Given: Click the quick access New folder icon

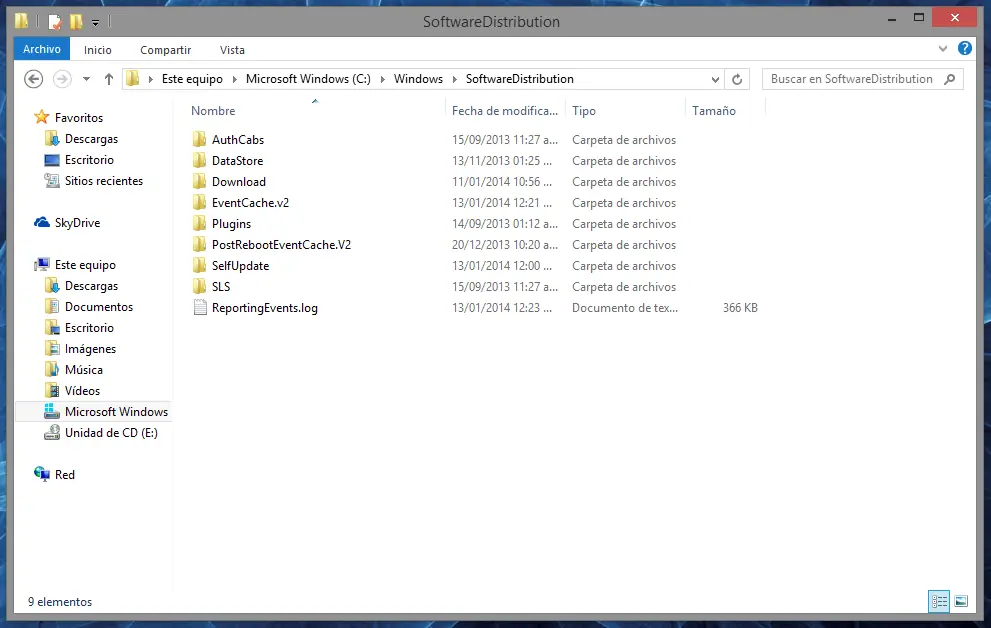Looking at the screenshot, I should pyautogui.click(x=76, y=22).
